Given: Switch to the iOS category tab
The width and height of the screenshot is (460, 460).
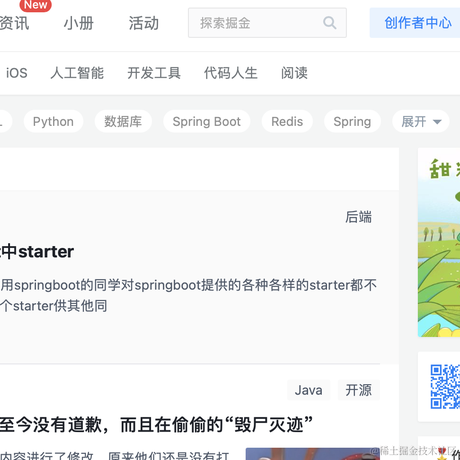Looking at the screenshot, I should point(17,73).
